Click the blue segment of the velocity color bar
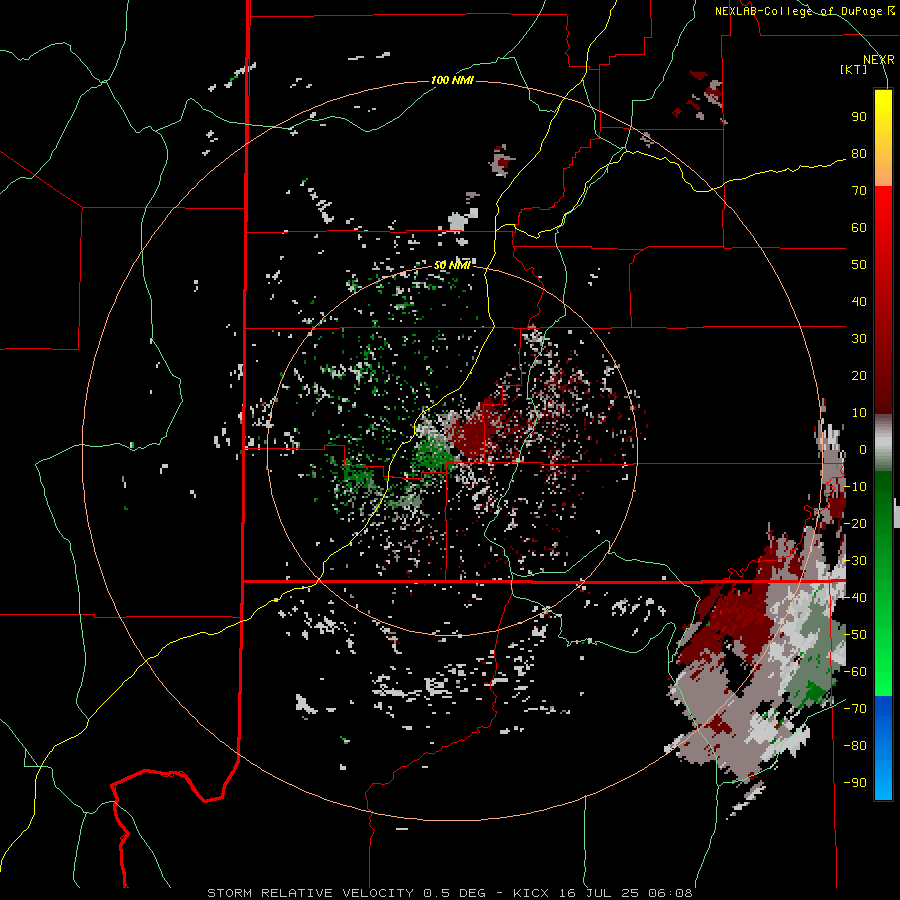Viewport: 900px width, 900px height. pyautogui.click(x=883, y=748)
